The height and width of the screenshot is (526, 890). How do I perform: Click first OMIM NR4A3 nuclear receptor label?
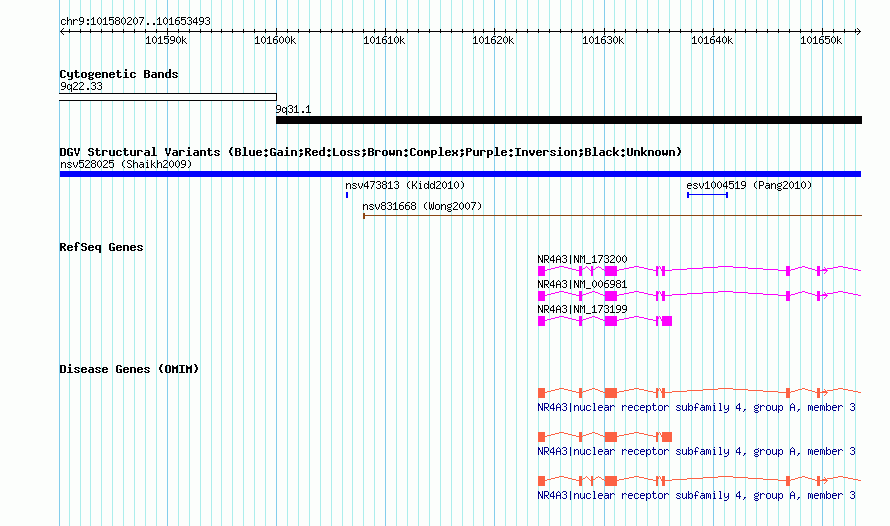(x=696, y=407)
